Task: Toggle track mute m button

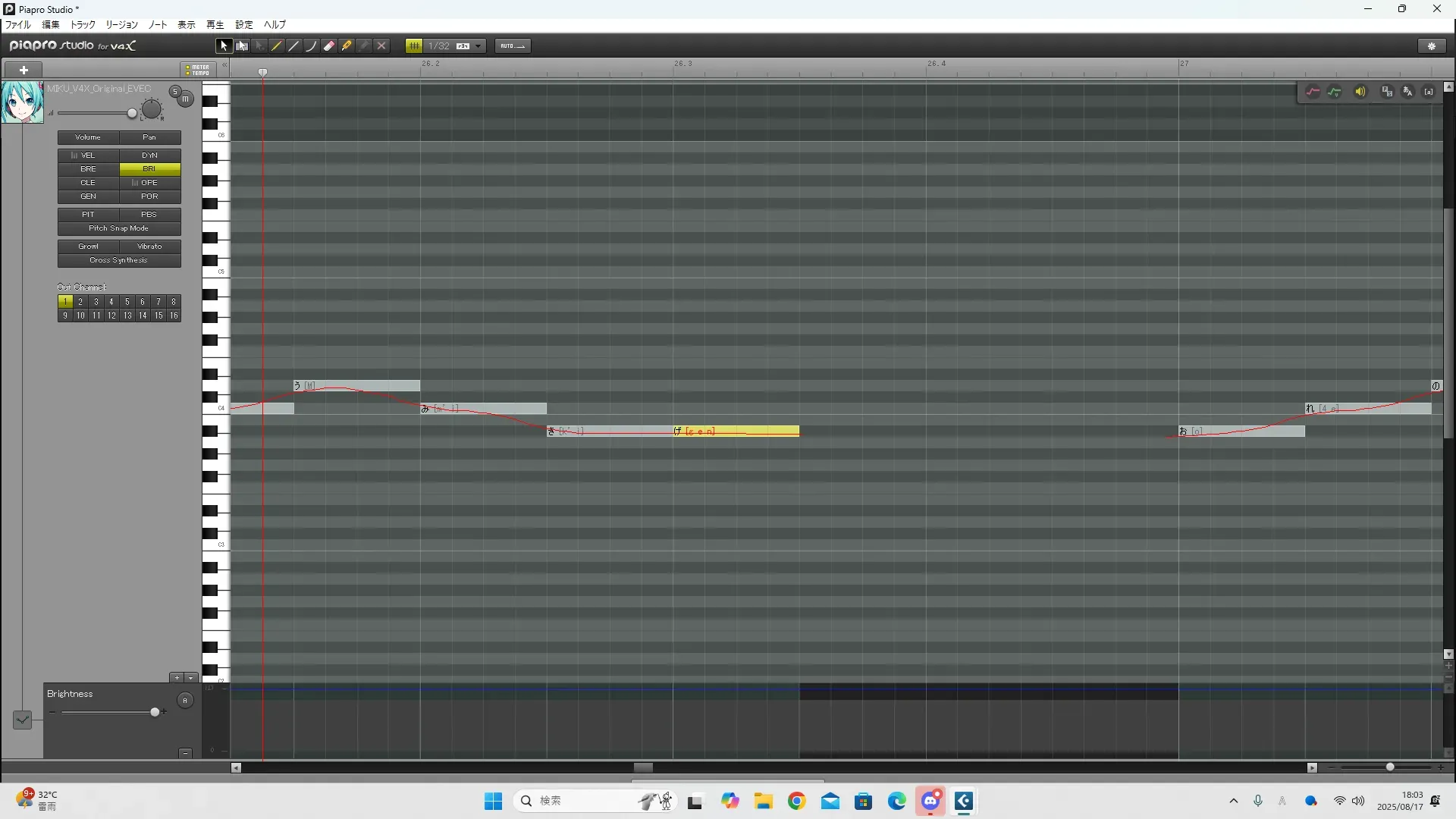Action: pyautogui.click(x=185, y=99)
